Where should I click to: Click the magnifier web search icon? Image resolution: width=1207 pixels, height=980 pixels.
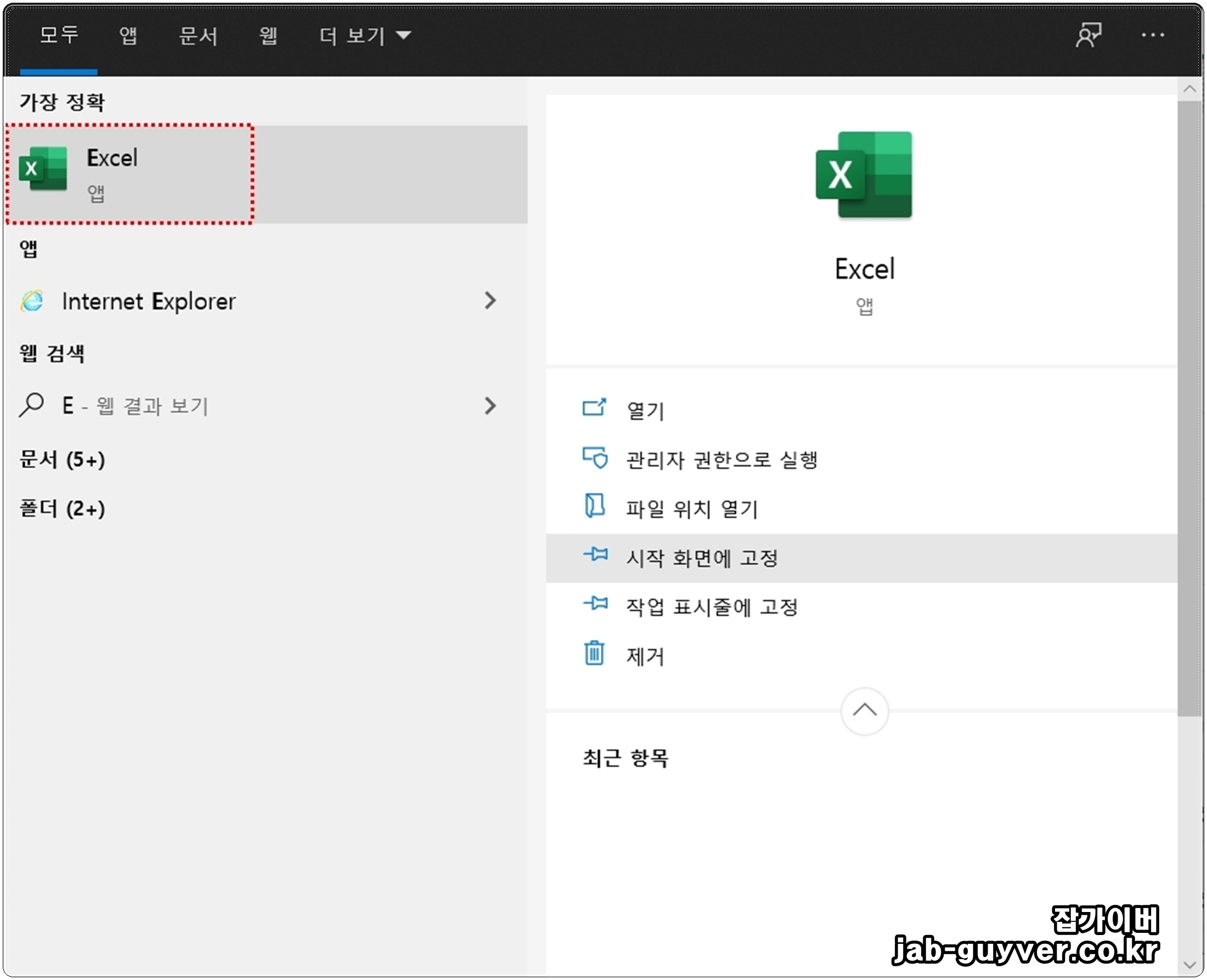31,405
